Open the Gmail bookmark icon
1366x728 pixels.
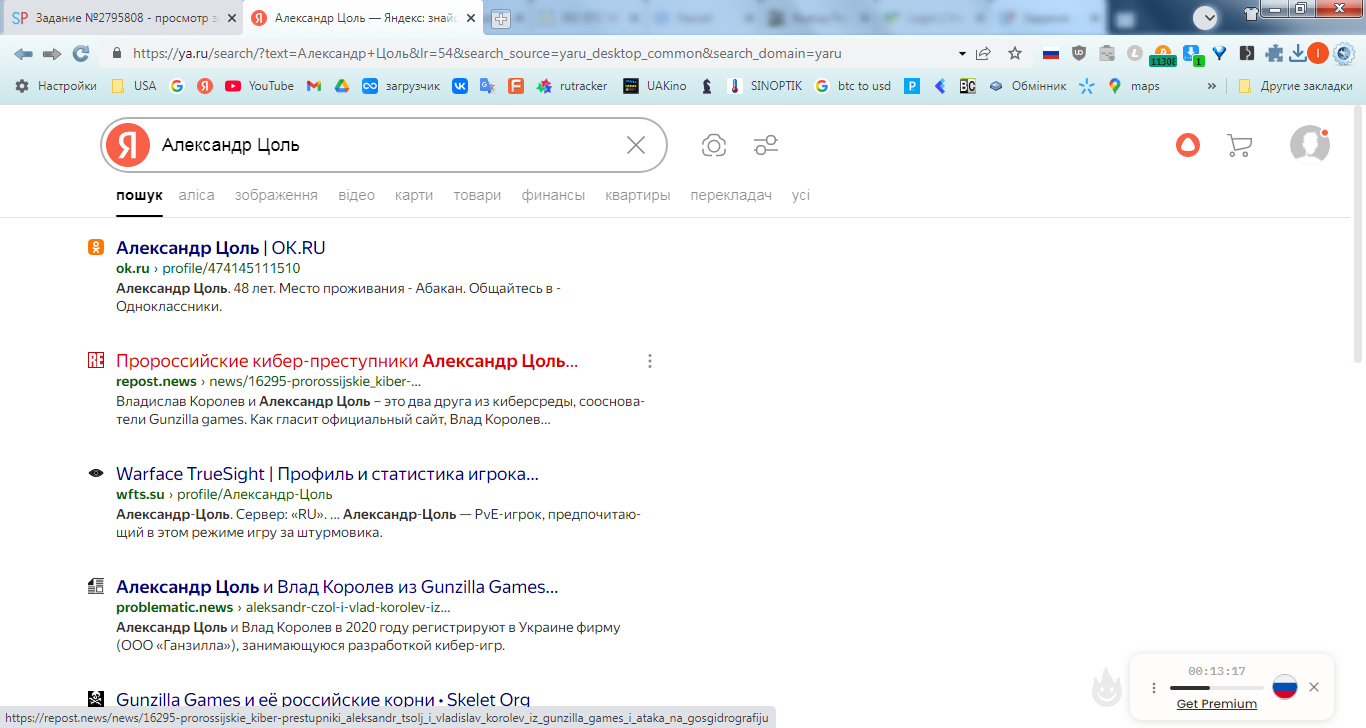coord(313,86)
